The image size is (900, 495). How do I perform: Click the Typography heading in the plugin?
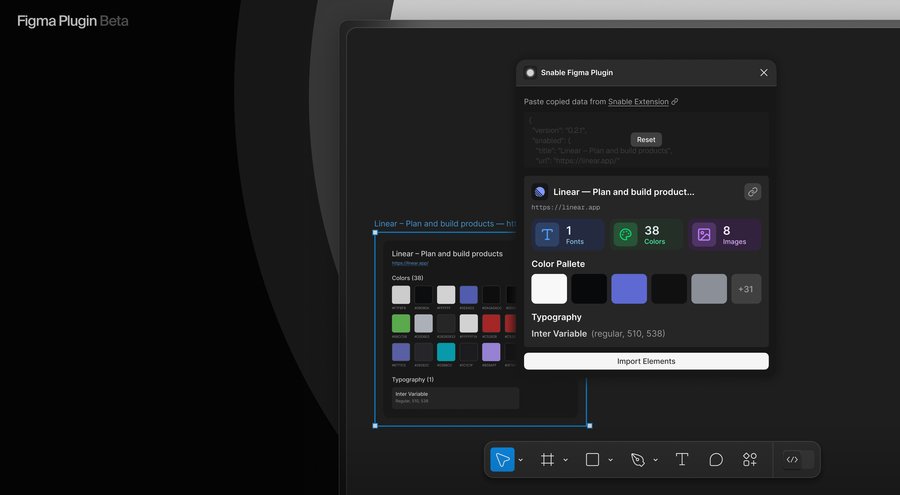click(x=556, y=317)
